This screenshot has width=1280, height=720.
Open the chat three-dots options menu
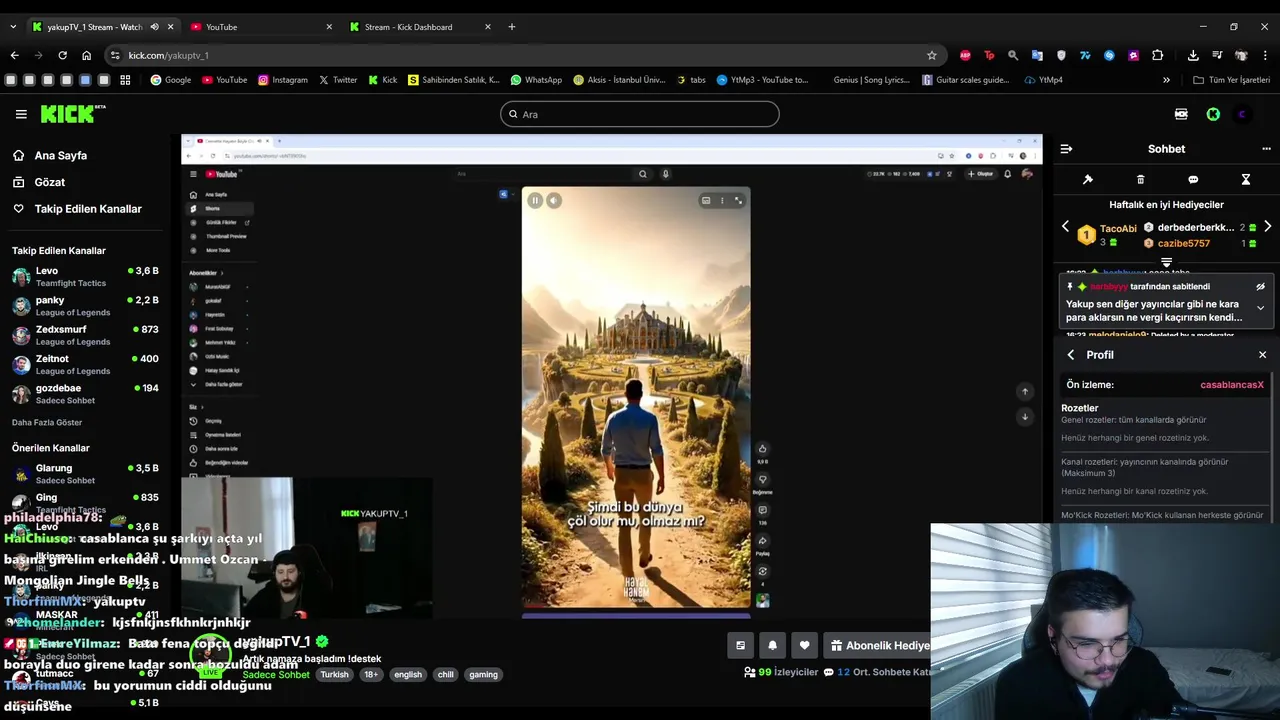[1266, 149]
